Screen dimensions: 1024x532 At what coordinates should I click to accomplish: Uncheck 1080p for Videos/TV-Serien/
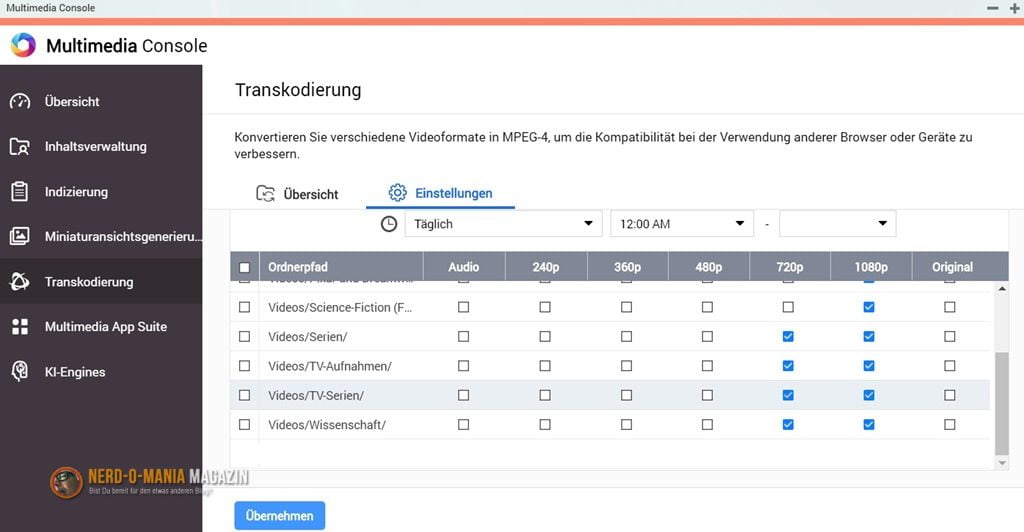pyautogui.click(x=869, y=395)
